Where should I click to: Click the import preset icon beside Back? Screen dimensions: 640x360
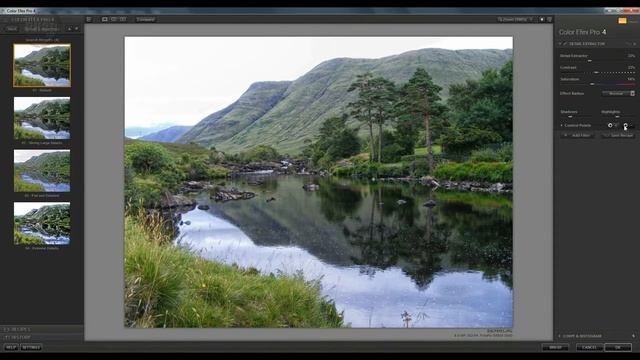click(69, 29)
